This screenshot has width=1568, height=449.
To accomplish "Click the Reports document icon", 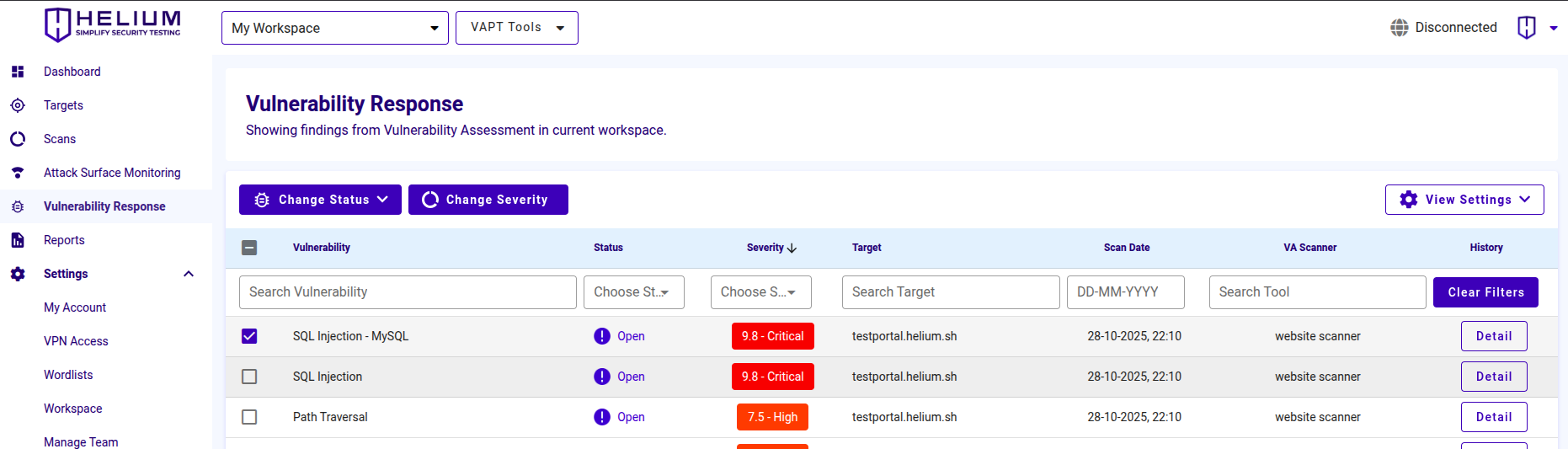I will tap(18, 240).
